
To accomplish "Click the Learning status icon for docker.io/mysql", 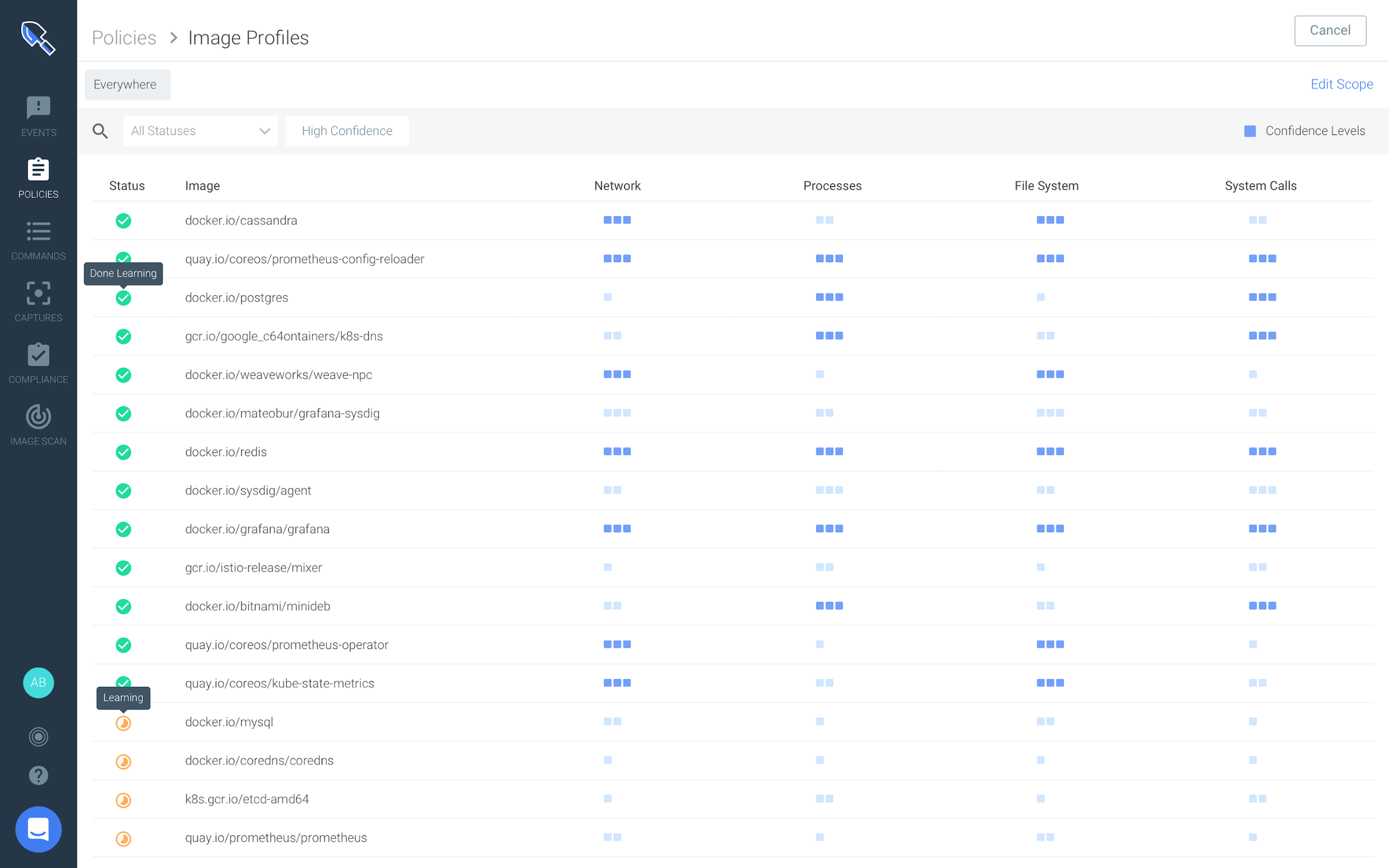I will point(123,723).
